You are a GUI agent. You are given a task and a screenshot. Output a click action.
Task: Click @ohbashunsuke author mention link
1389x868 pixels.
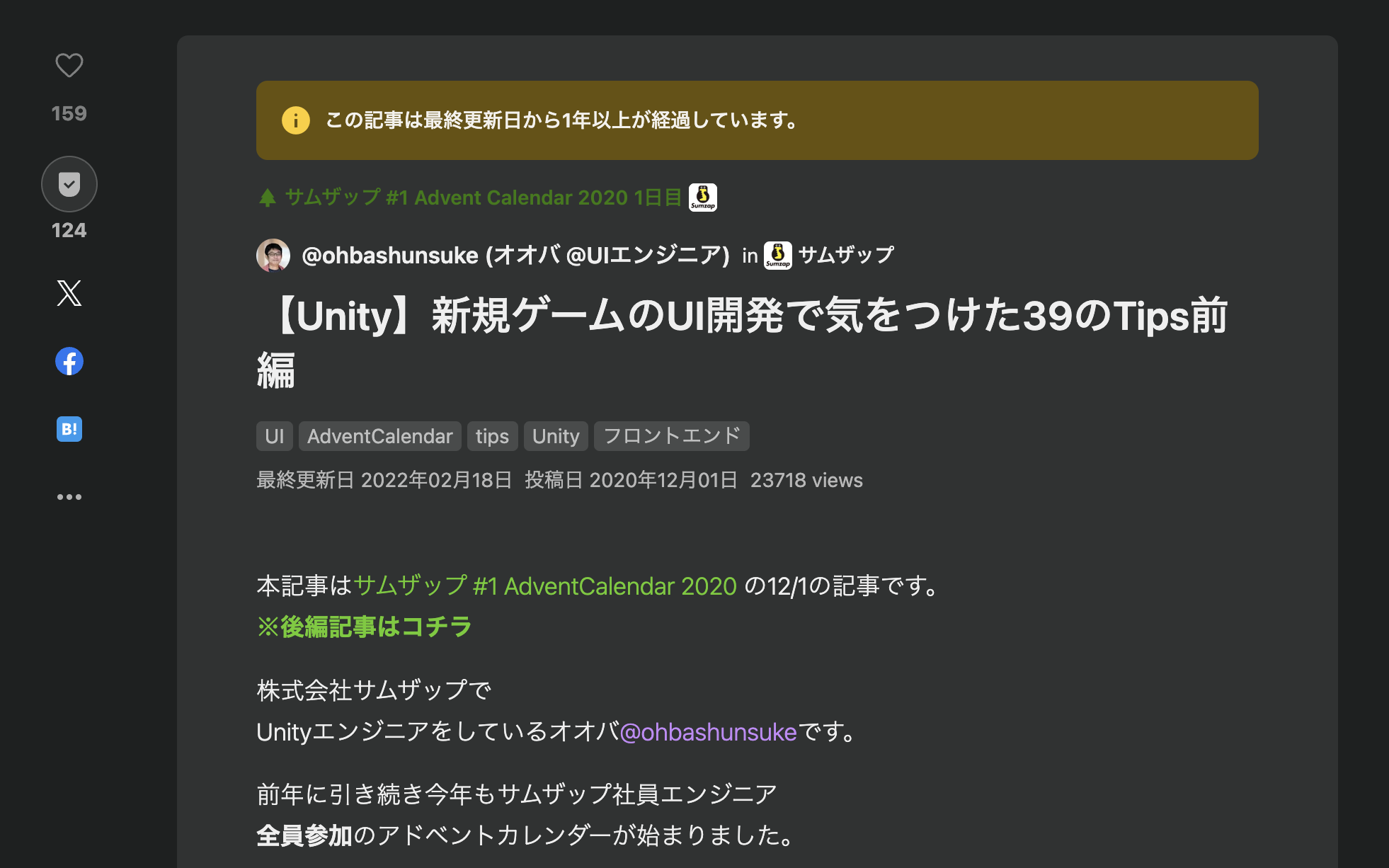(x=390, y=255)
